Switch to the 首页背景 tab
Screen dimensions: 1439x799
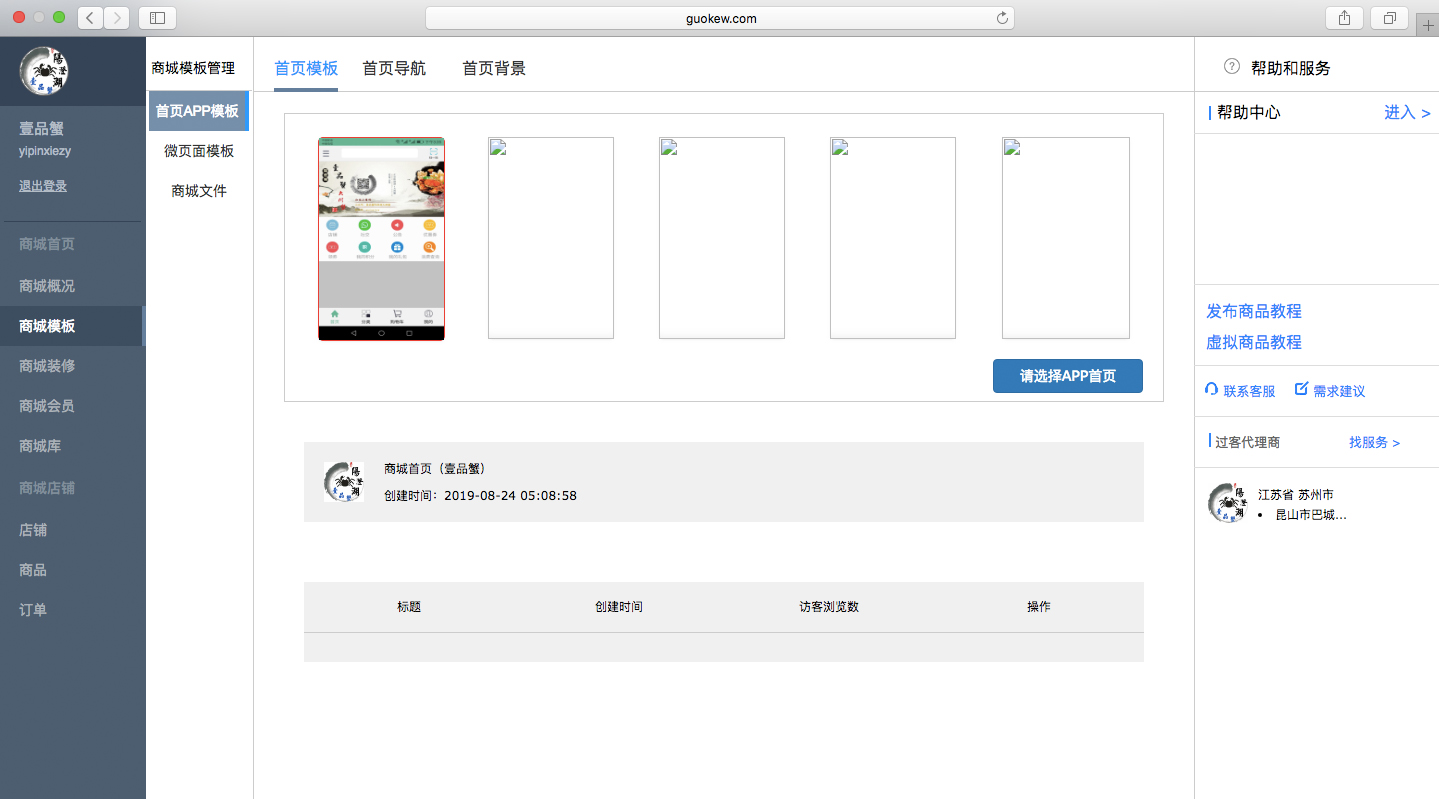click(x=494, y=68)
